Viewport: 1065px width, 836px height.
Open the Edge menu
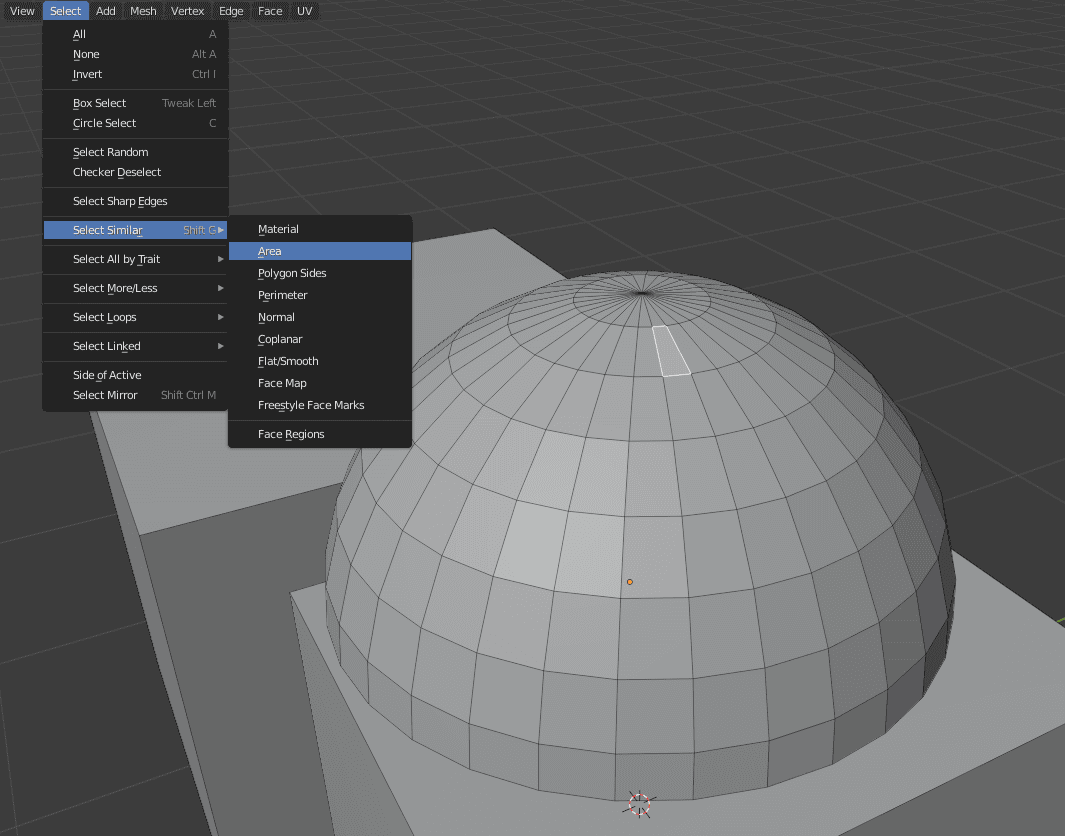pyautogui.click(x=230, y=11)
